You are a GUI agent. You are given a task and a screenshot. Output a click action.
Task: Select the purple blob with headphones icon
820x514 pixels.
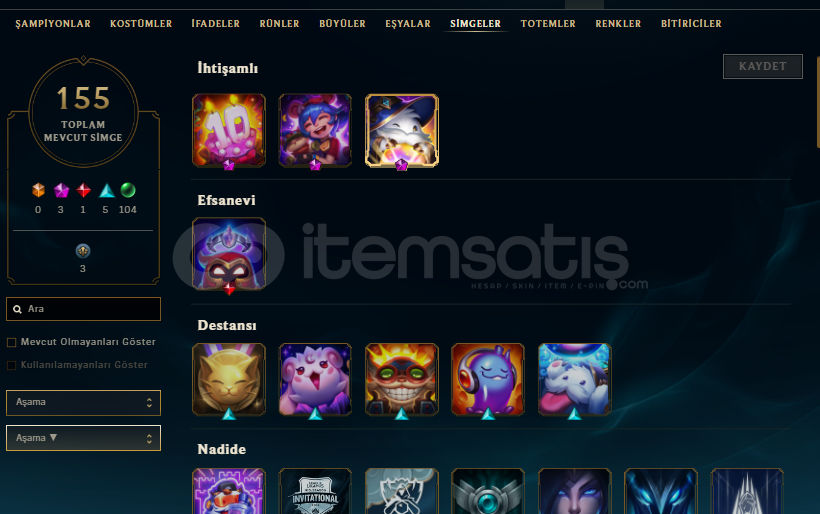click(x=488, y=379)
